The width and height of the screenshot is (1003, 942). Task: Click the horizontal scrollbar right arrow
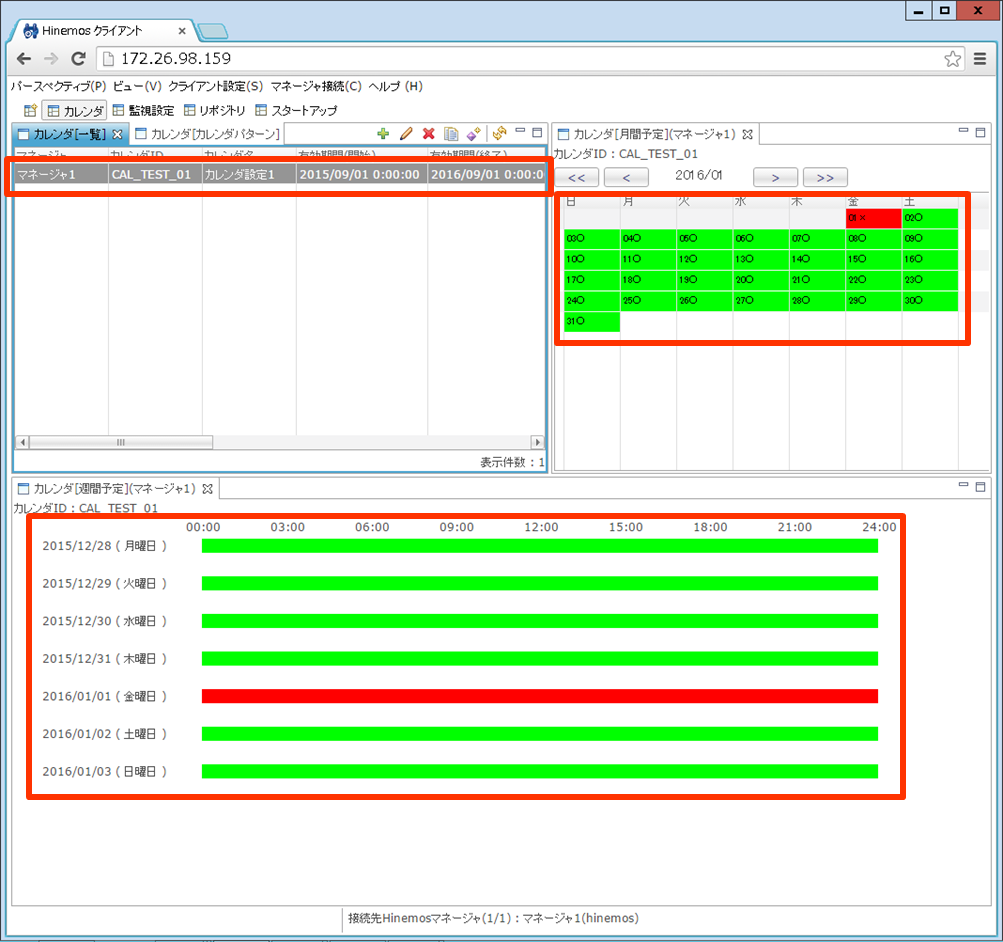(x=537, y=443)
